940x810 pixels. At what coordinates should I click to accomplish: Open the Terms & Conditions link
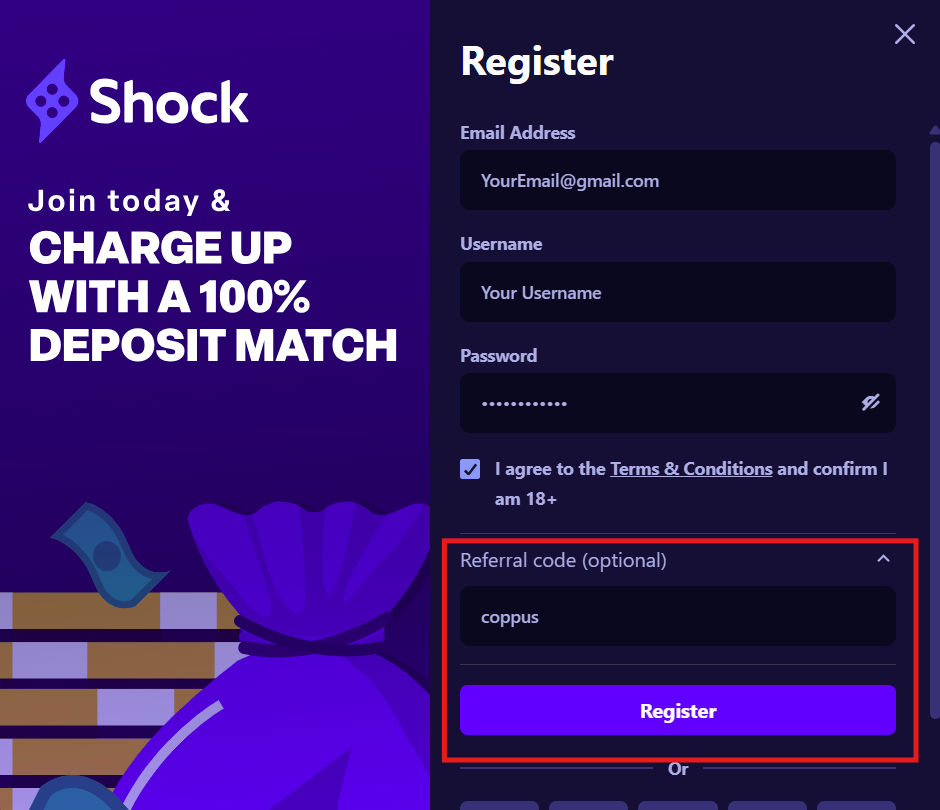tap(691, 469)
